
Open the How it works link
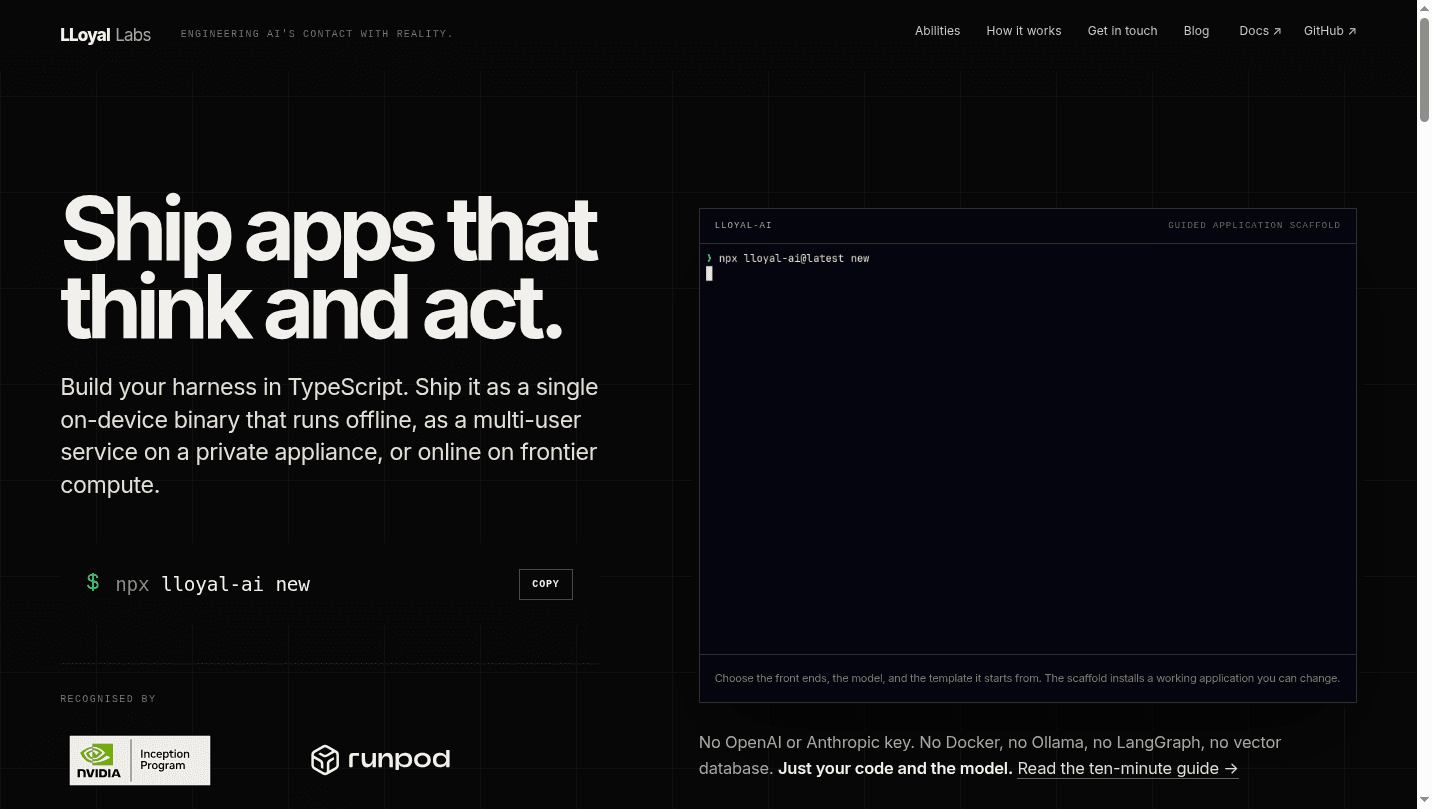(1023, 31)
